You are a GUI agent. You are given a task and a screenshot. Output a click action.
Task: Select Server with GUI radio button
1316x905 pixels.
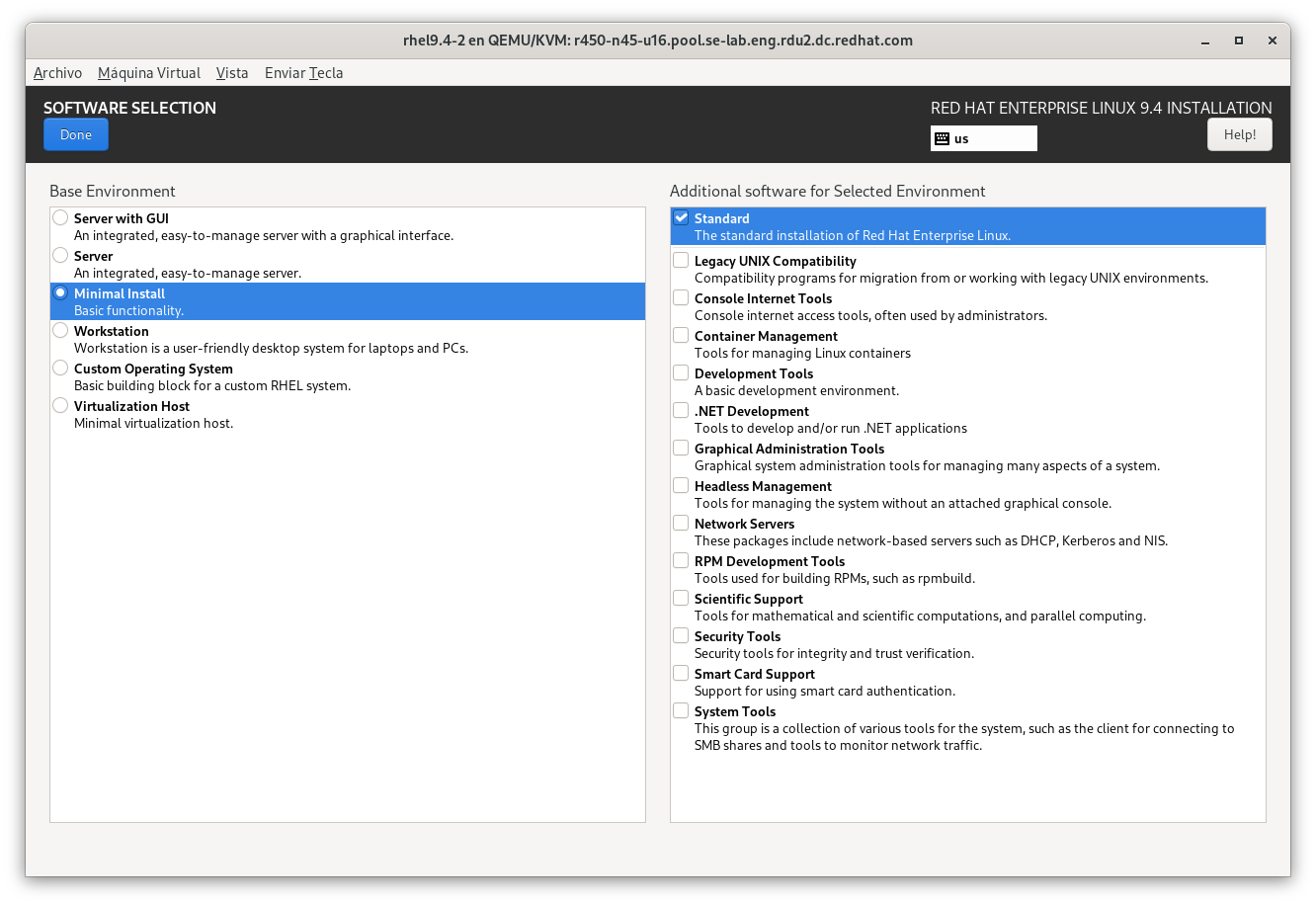[x=60, y=217]
